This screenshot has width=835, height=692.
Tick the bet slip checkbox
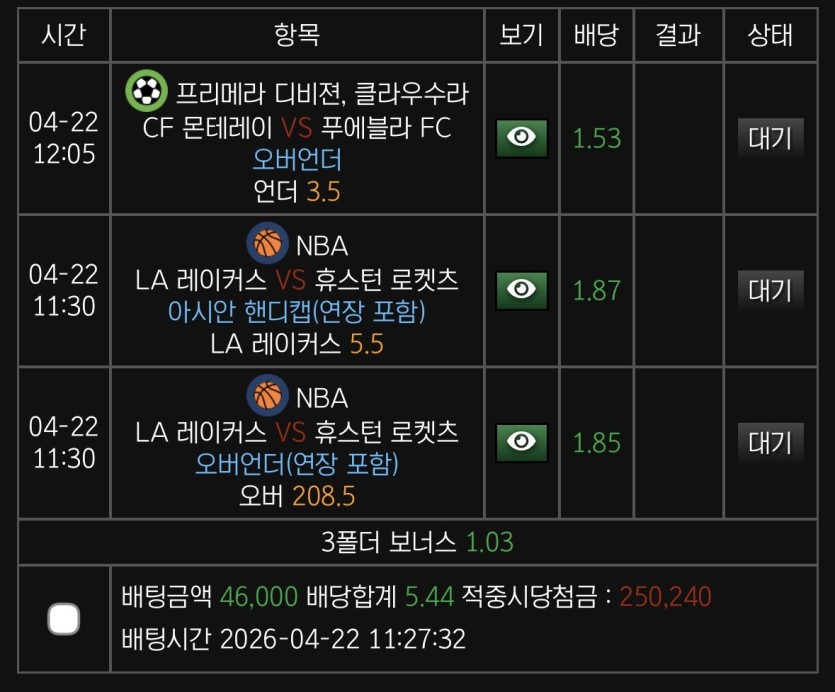tap(64, 619)
